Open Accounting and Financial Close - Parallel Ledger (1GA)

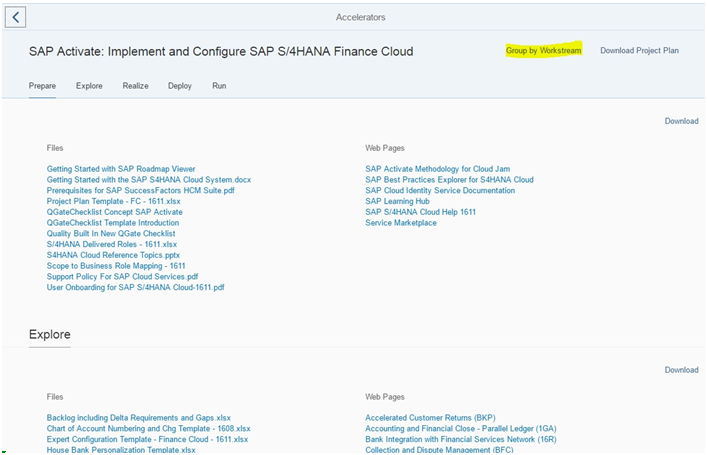461,428
